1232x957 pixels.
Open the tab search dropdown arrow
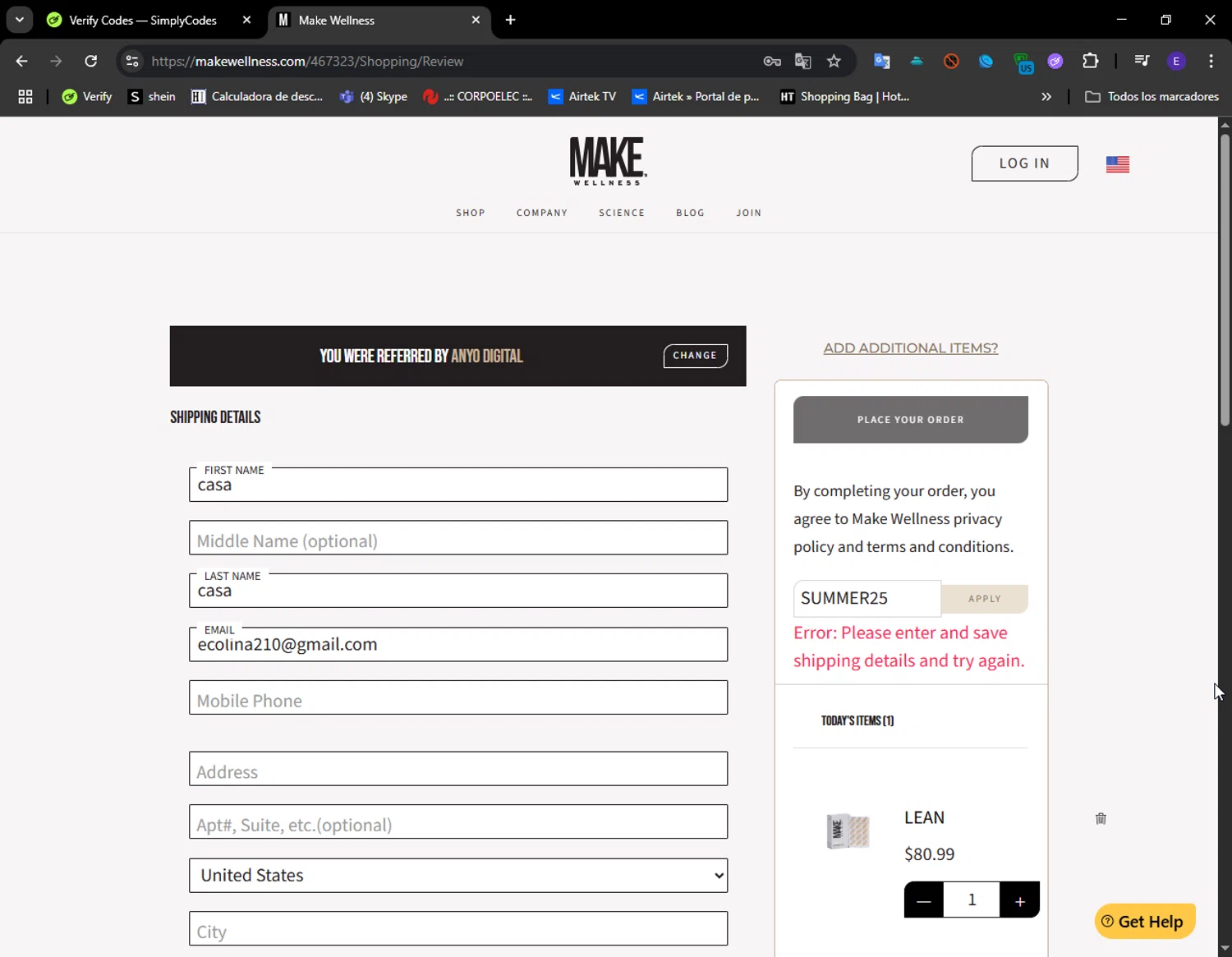tap(19, 20)
